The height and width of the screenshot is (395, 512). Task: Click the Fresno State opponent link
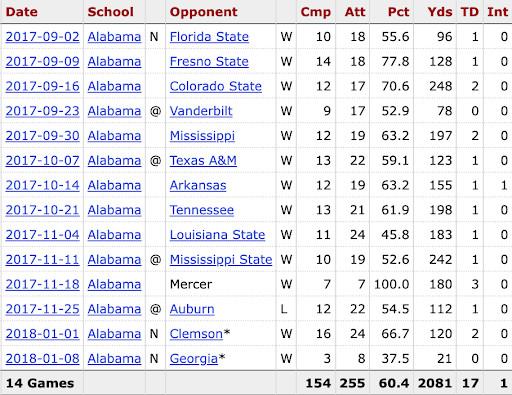pos(209,62)
